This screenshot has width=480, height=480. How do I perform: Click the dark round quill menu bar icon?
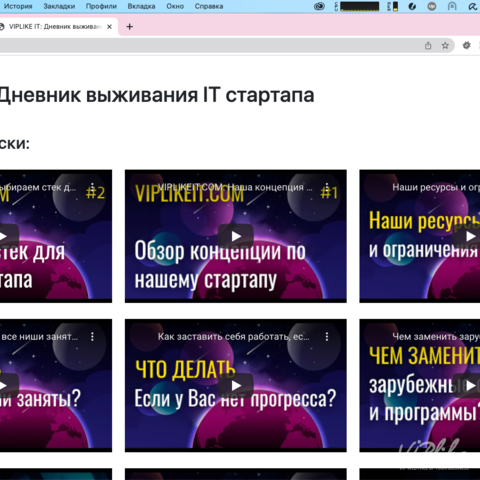coord(412,6)
